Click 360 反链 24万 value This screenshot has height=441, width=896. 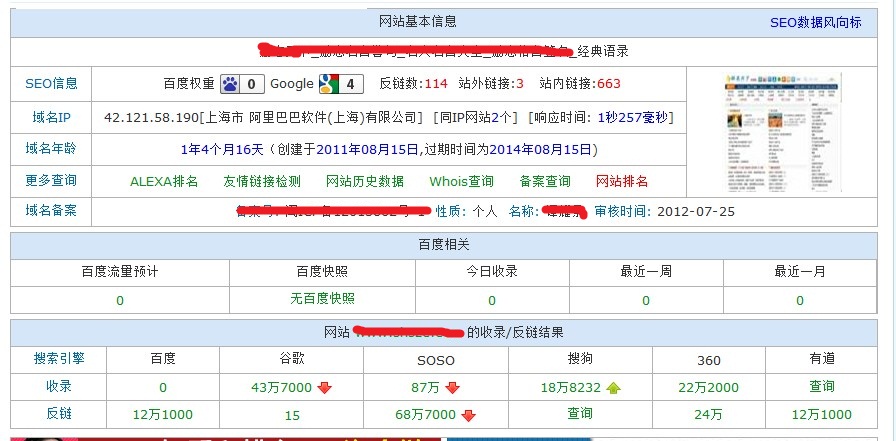709,415
